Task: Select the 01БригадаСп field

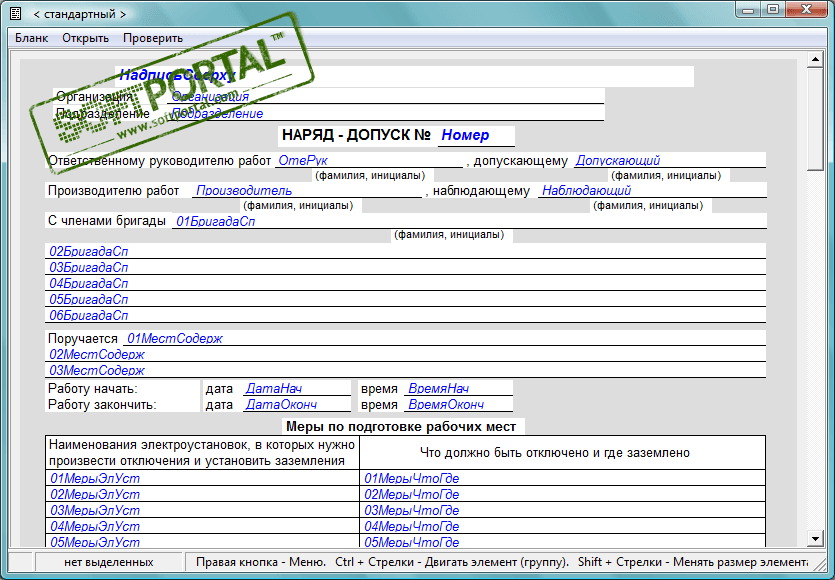Action: click(469, 221)
